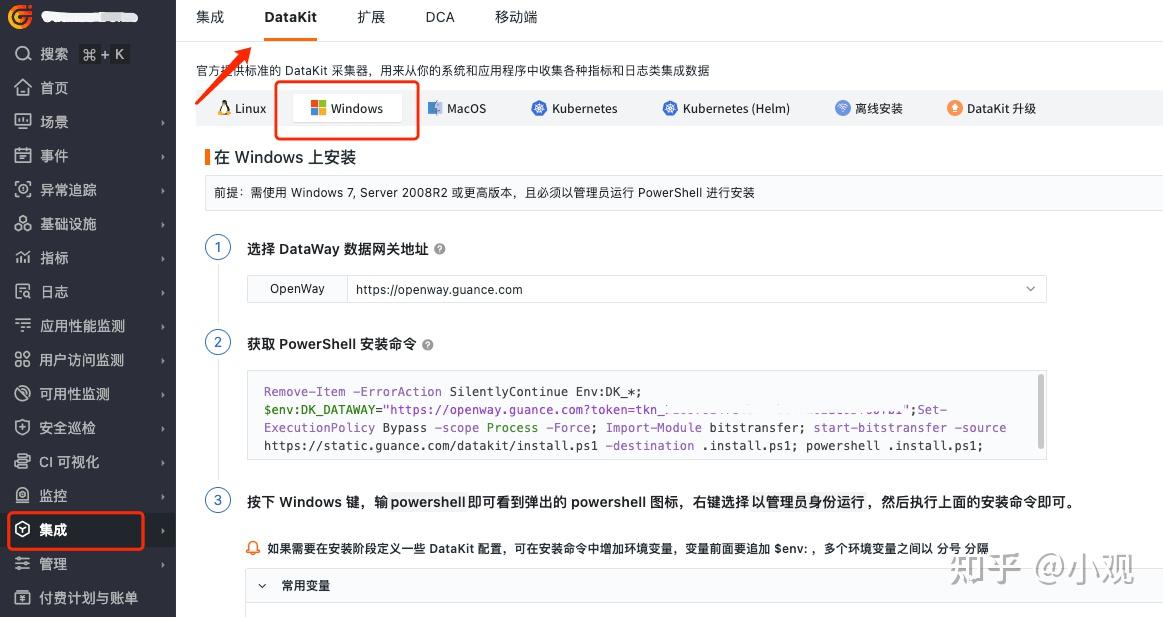
Task: Click the Kubernetes wheel icon
Action: tap(539, 108)
